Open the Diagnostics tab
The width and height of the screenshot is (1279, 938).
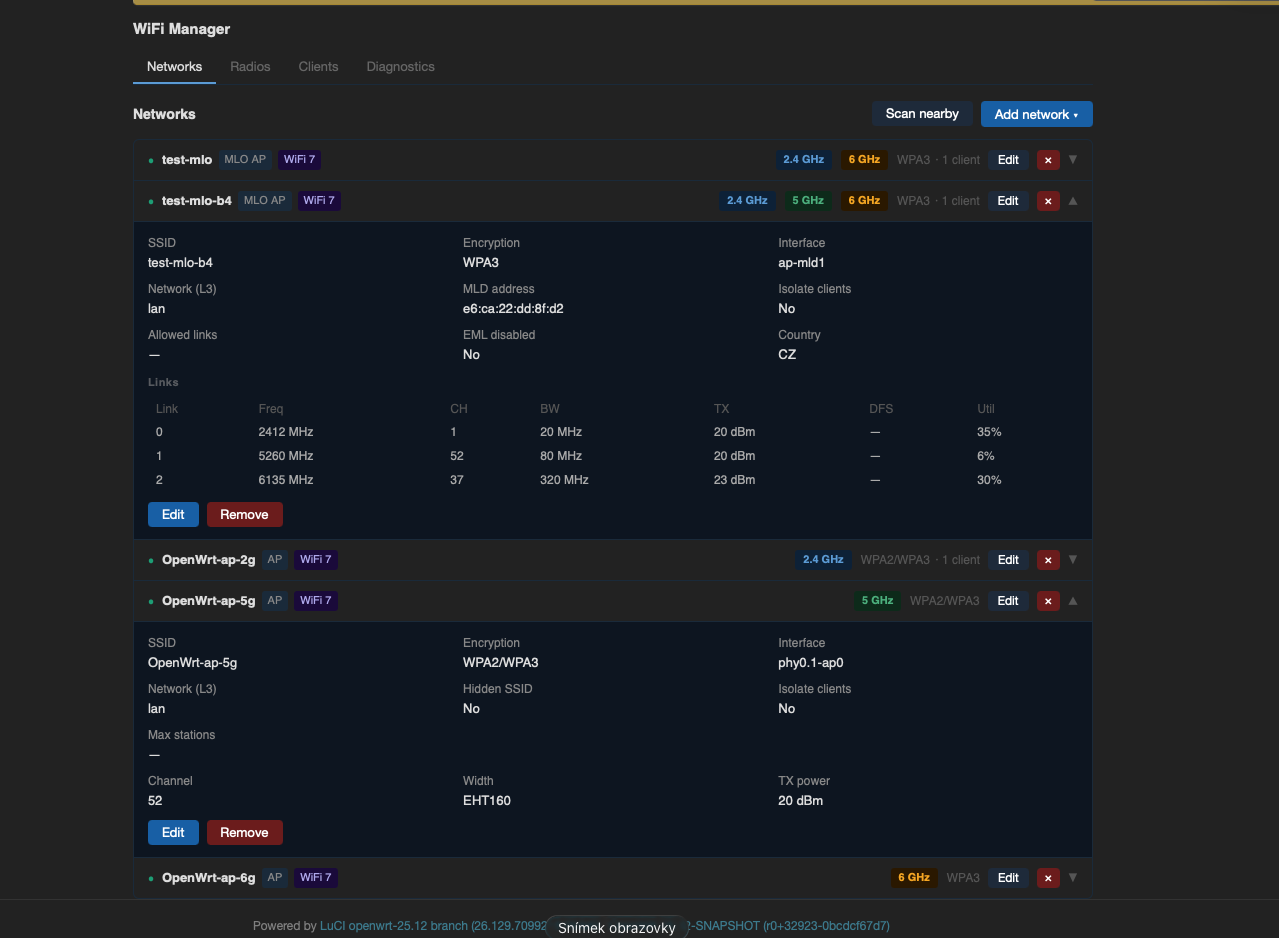(400, 66)
